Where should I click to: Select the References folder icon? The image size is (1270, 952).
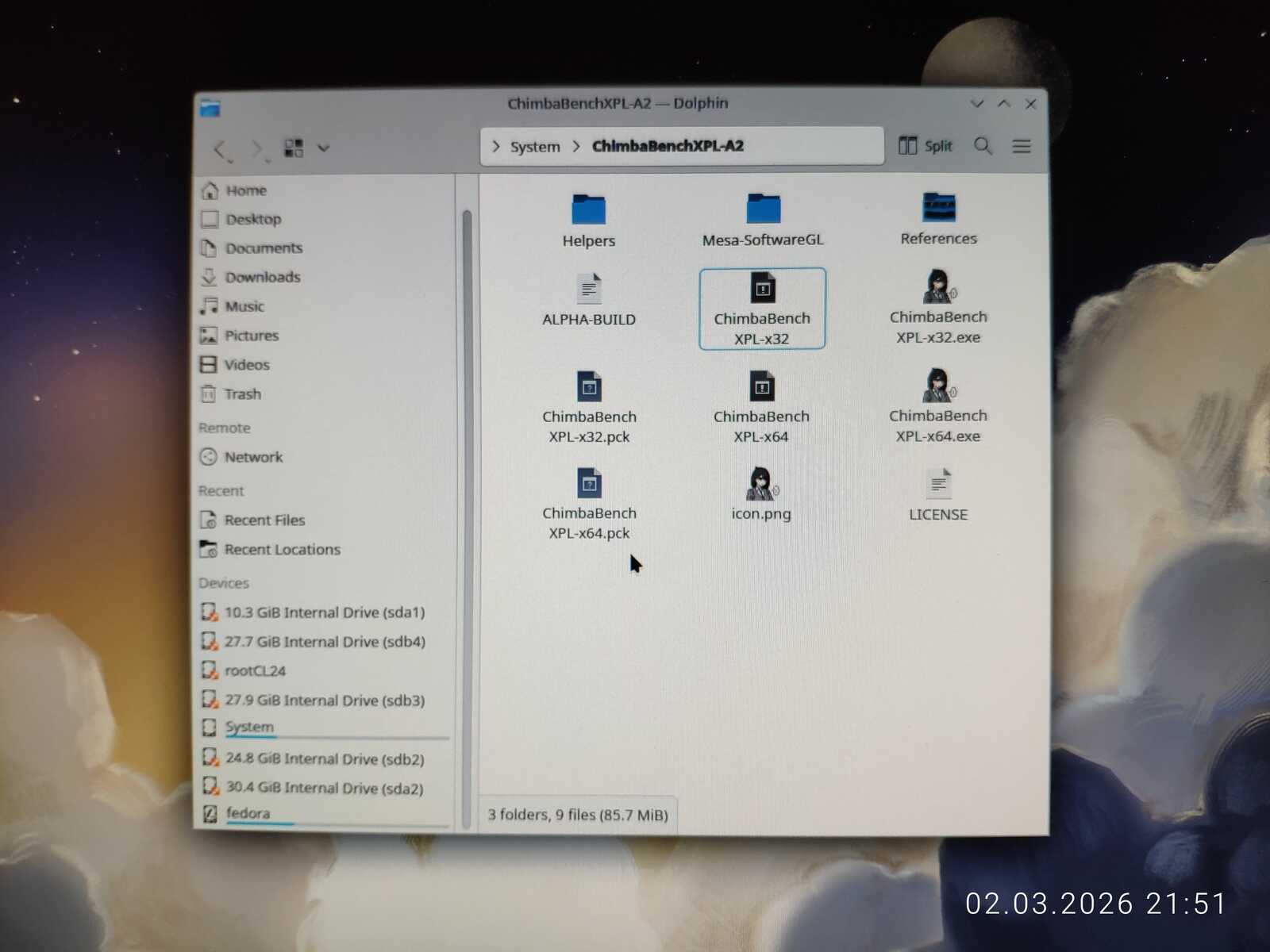[x=938, y=207]
